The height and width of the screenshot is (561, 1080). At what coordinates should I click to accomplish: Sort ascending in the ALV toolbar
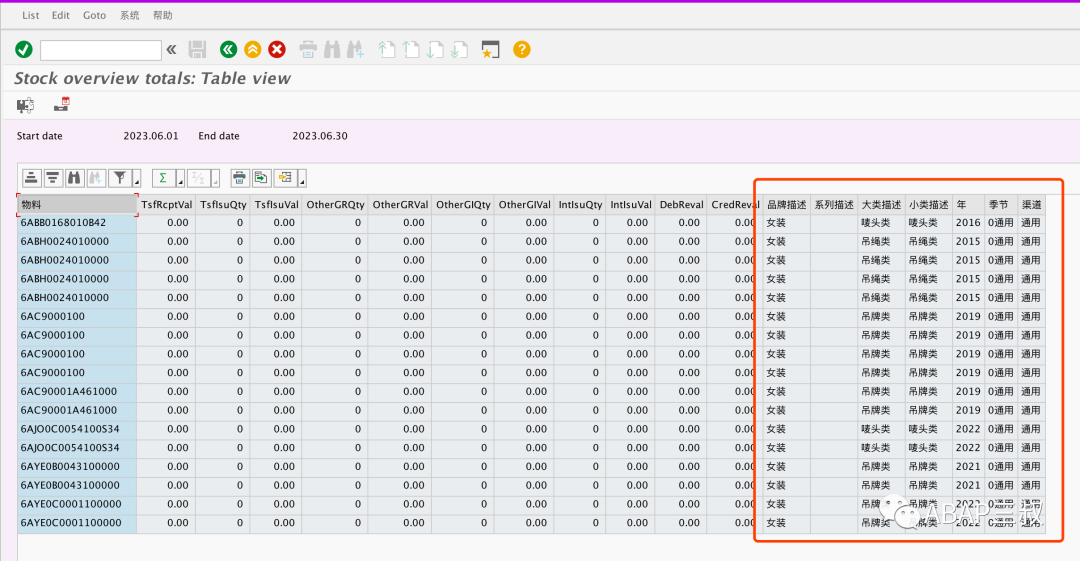(31, 178)
